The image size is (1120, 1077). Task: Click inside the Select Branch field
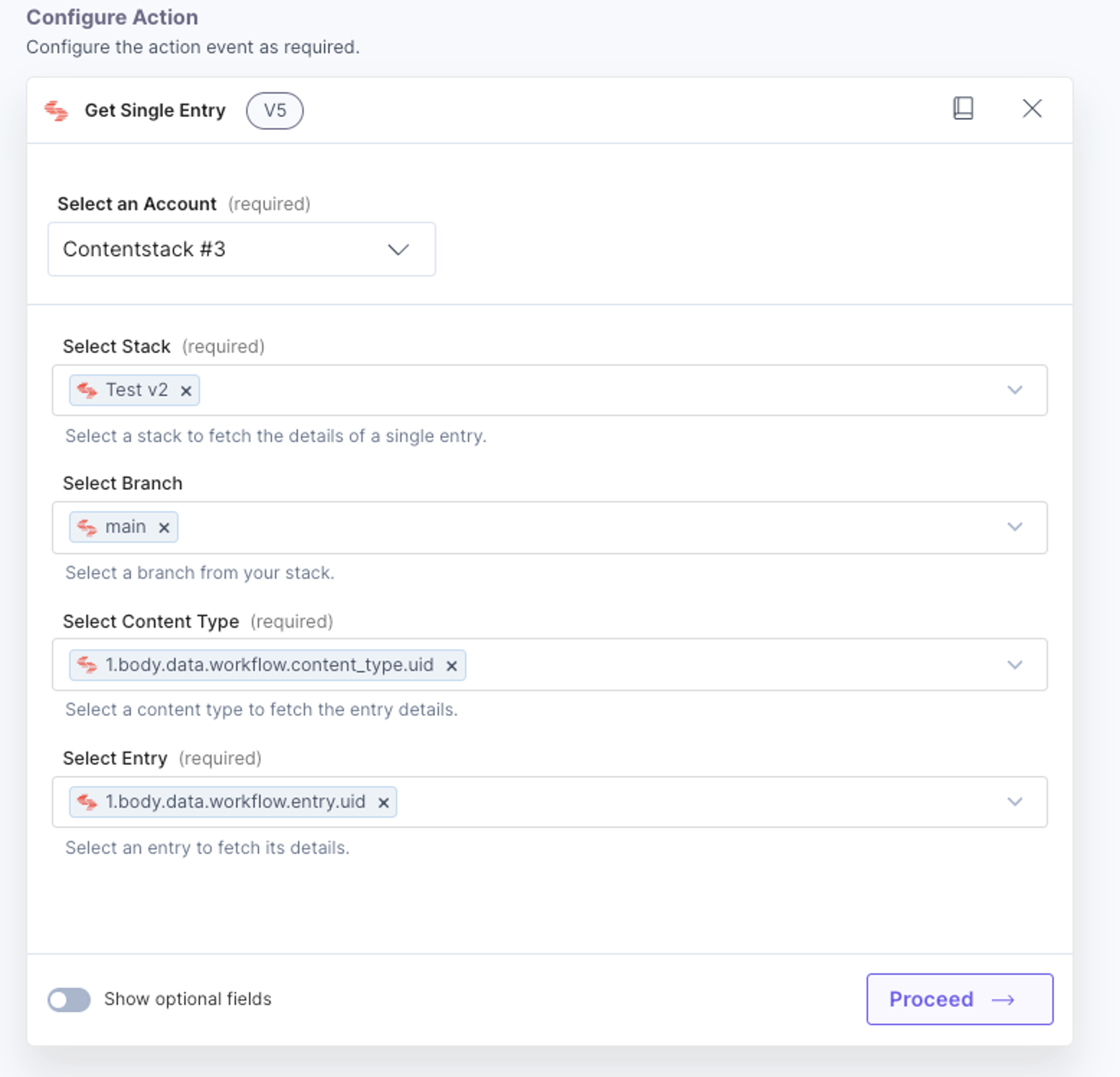coord(549,528)
